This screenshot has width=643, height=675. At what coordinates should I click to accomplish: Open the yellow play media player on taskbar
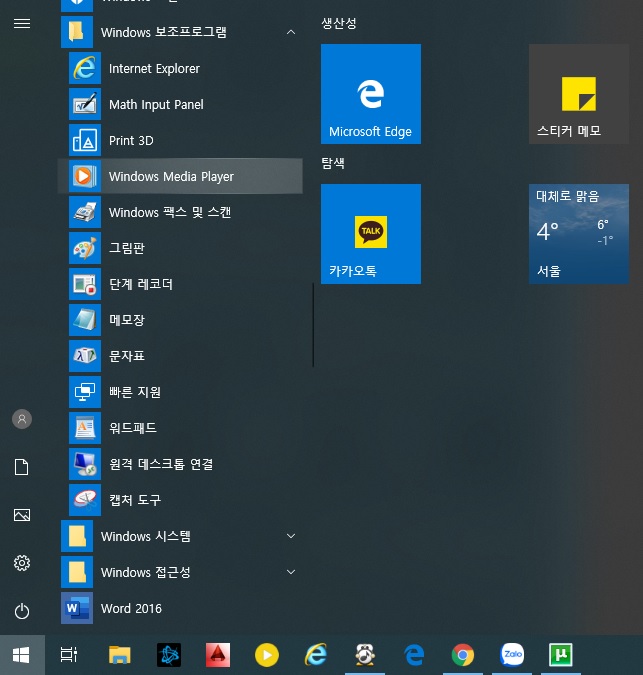[267, 655]
